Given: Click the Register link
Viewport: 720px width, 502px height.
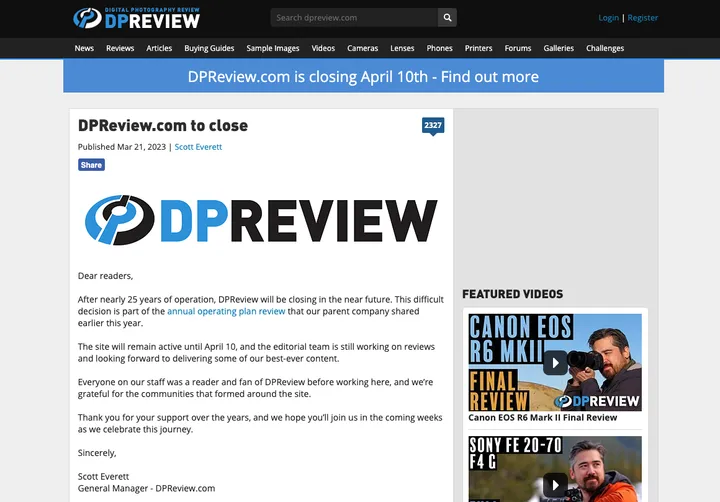Looking at the screenshot, I should point(642,18).
